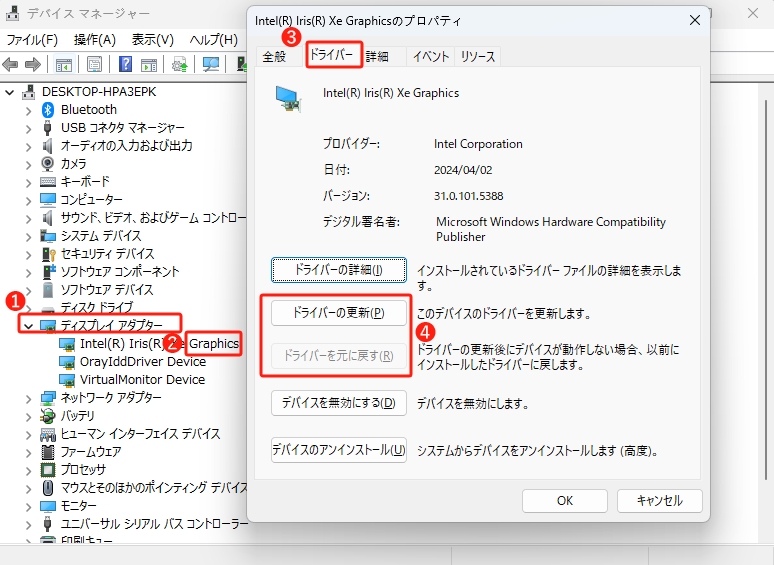
Task: Click the display adapter image in the dialog
Action: (289, 98)
